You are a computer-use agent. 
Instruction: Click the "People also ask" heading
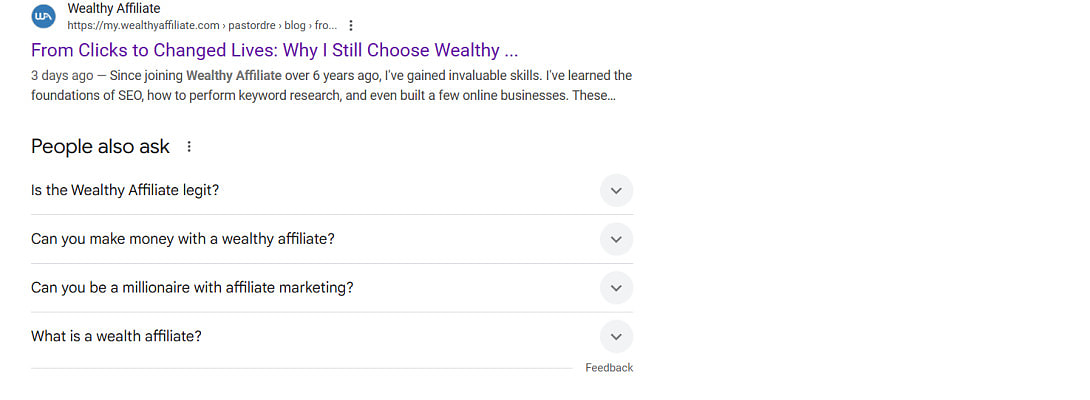tap(100, 146)
